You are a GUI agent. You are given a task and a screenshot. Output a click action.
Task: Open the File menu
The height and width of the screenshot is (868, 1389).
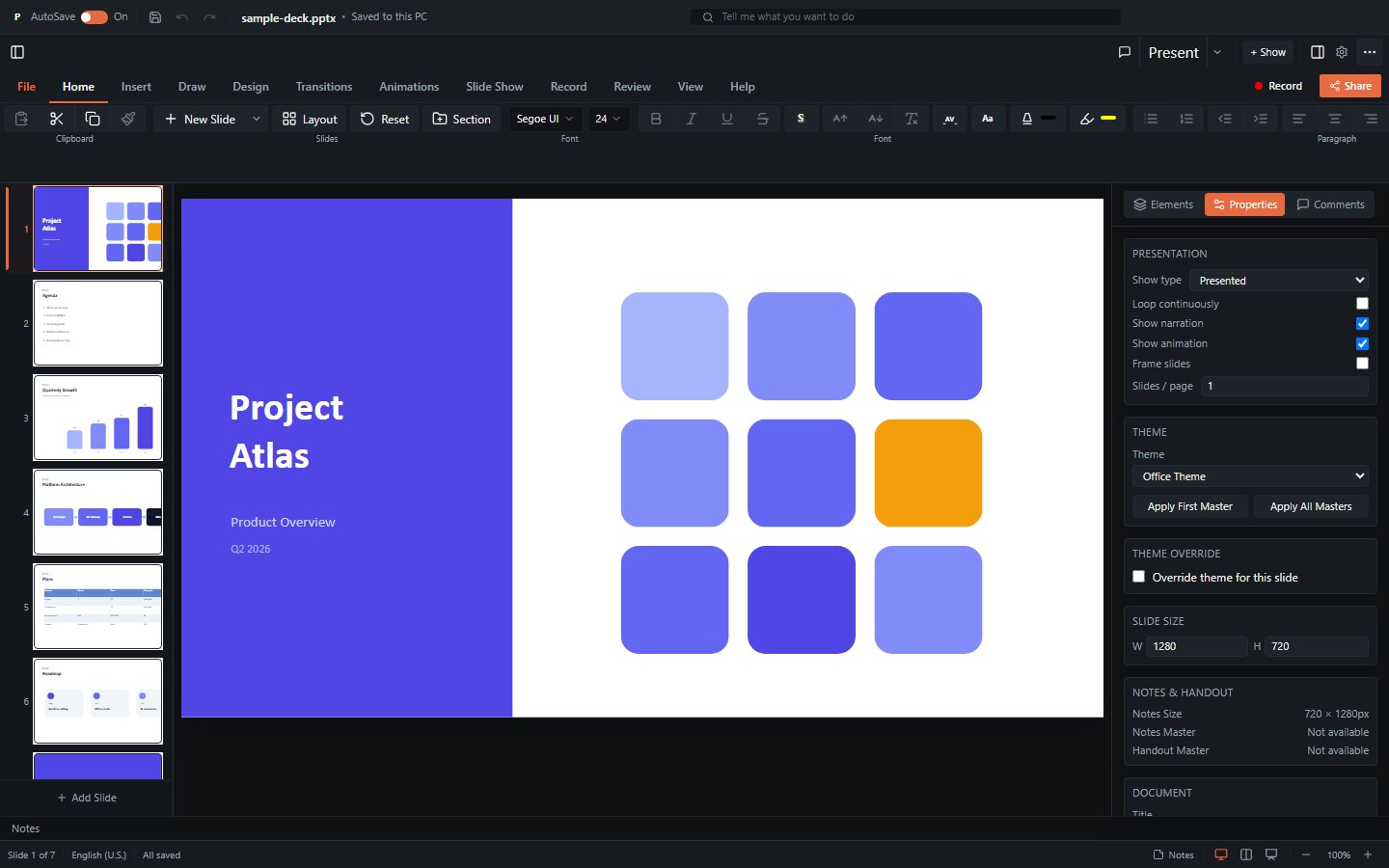click(x=27, y=87)
